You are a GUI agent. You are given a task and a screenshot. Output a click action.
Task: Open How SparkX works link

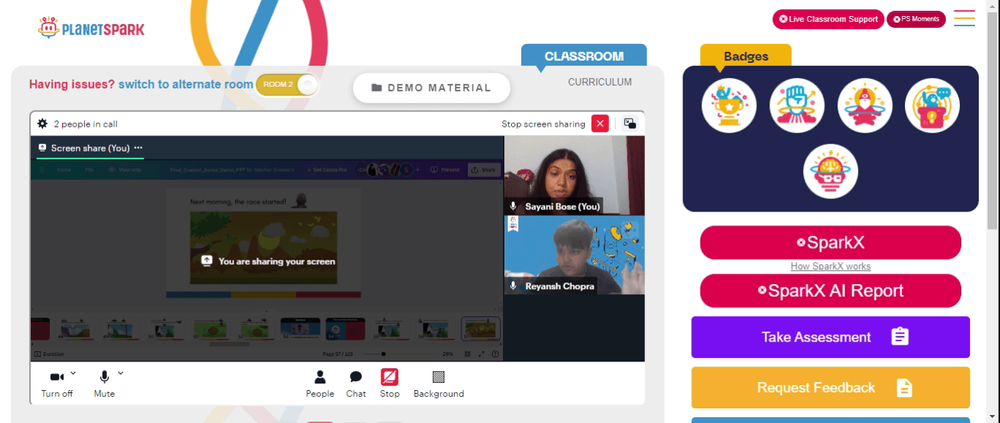[x=830, y=267]
